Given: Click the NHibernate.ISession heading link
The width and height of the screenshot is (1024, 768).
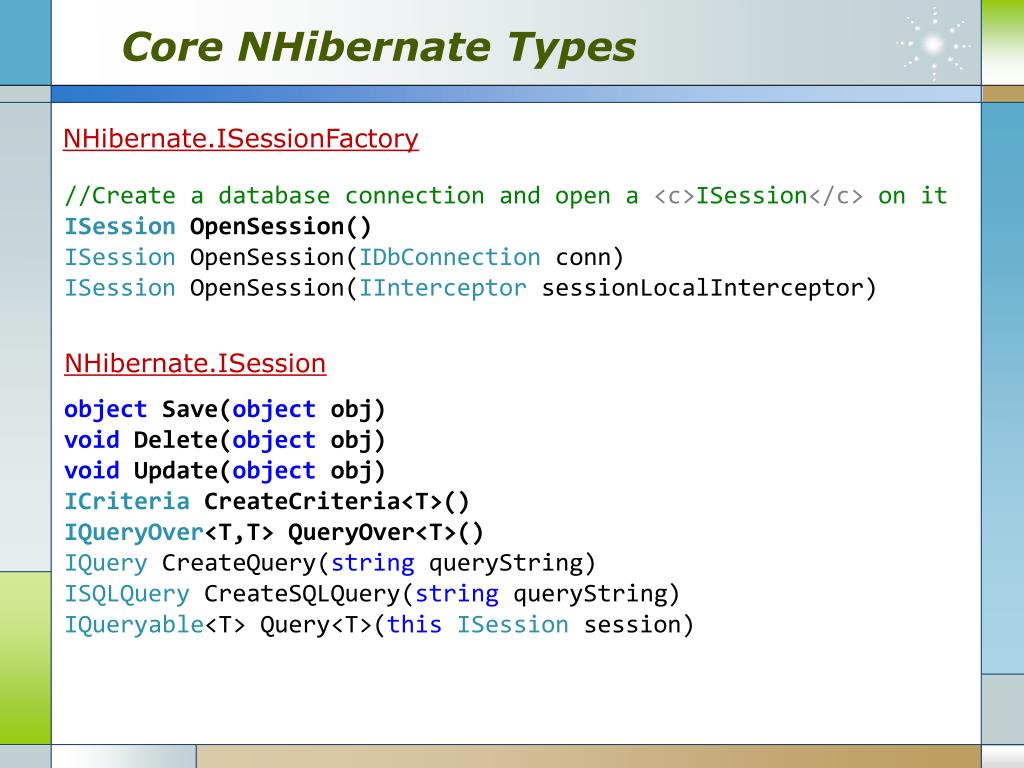Looking at the screenshot, I should click(x=195, y=363).
